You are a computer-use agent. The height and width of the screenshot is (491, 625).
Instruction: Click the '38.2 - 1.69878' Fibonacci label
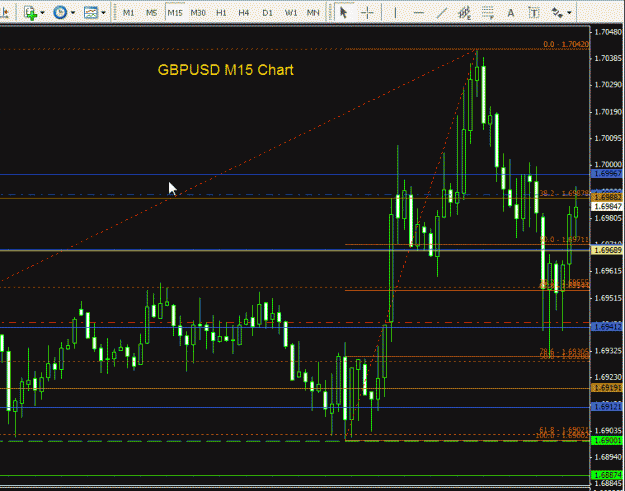[x=564, y=193]
